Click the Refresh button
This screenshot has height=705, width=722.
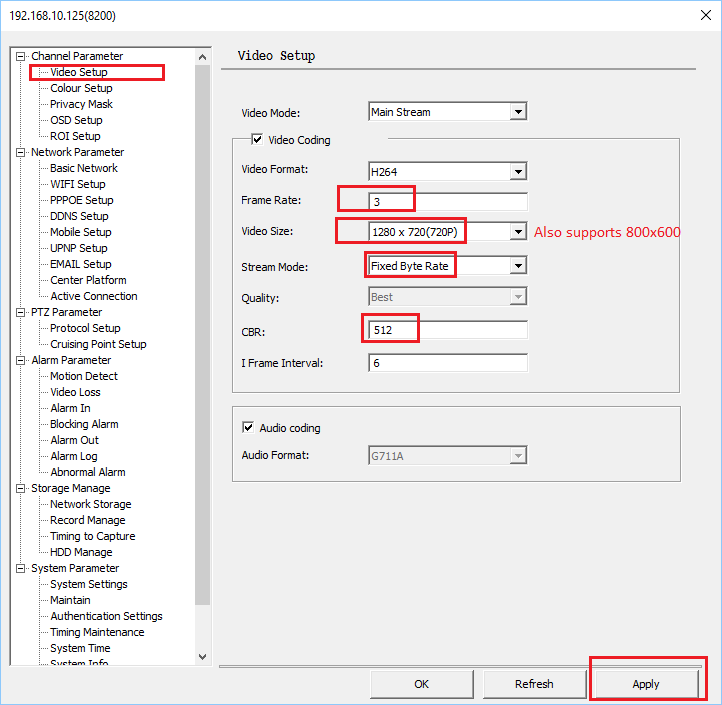[534, 684]
